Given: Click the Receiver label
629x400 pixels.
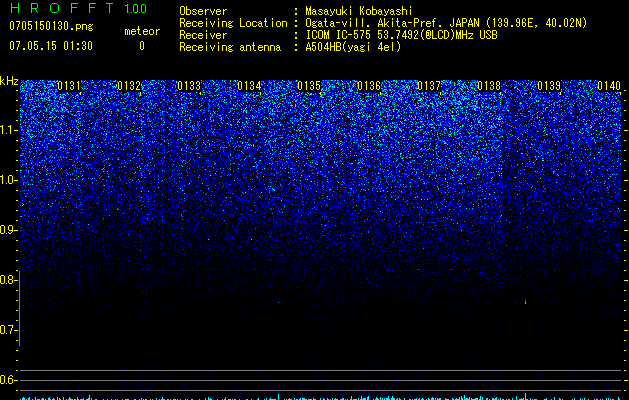Looking at the screenshot, I should tap(203, 35).
